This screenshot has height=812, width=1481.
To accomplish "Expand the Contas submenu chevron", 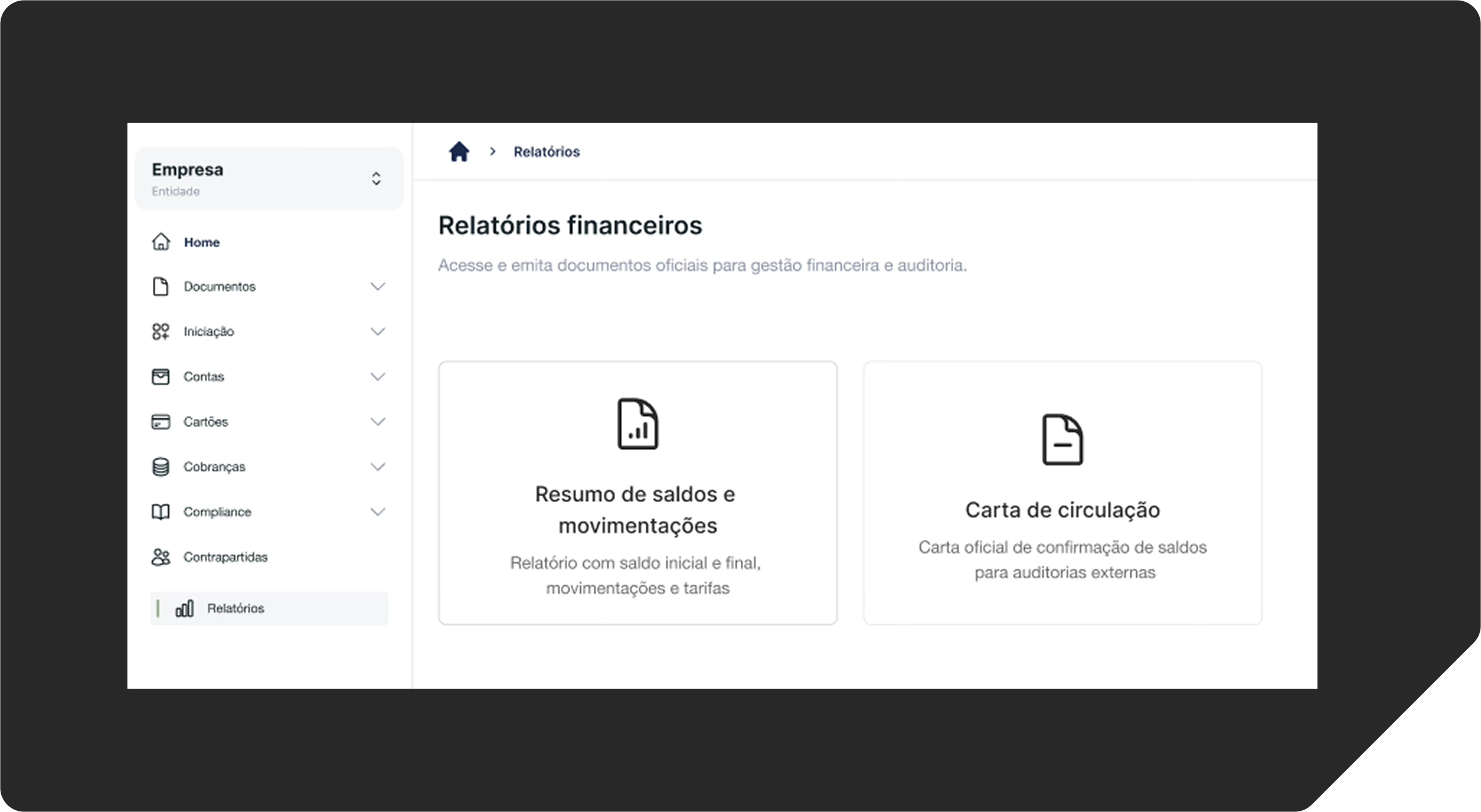I will (378, 377).
